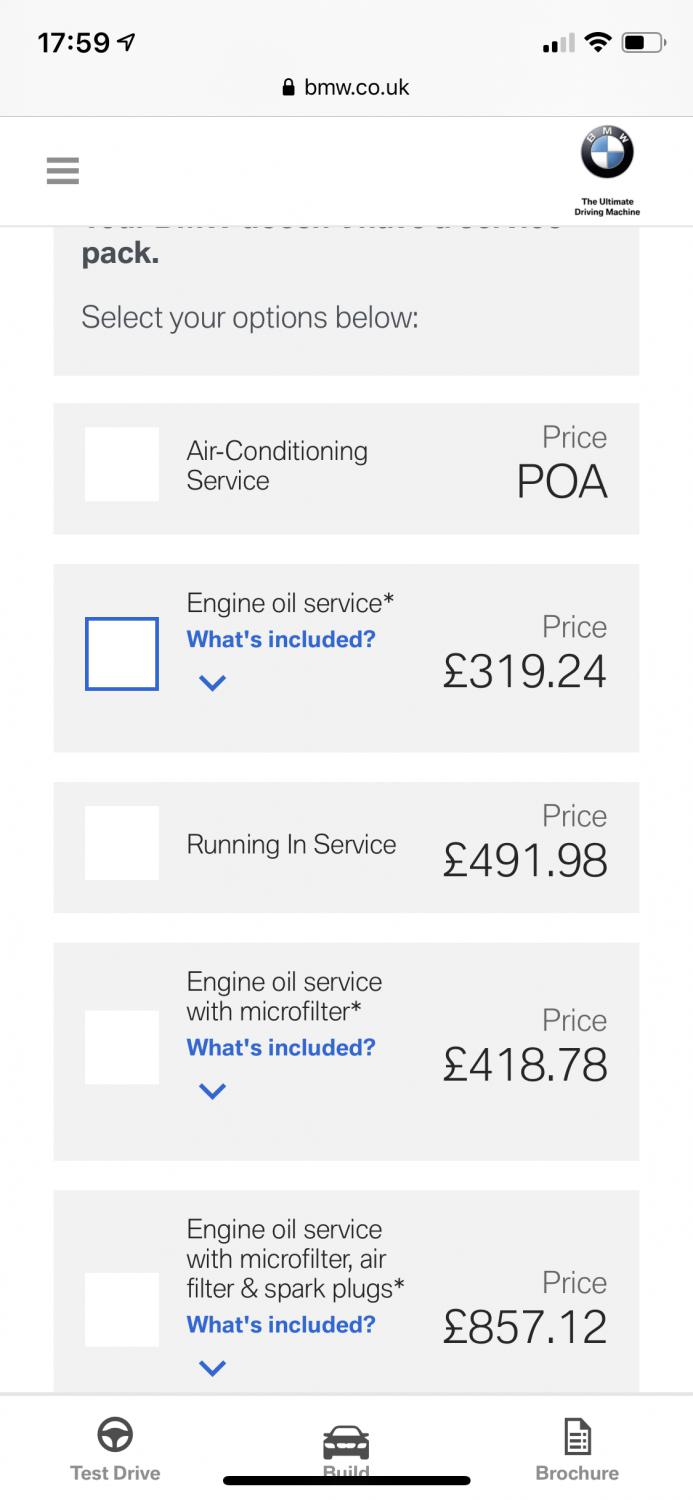Tap the Wi-Fi status icon

point(598,42)
